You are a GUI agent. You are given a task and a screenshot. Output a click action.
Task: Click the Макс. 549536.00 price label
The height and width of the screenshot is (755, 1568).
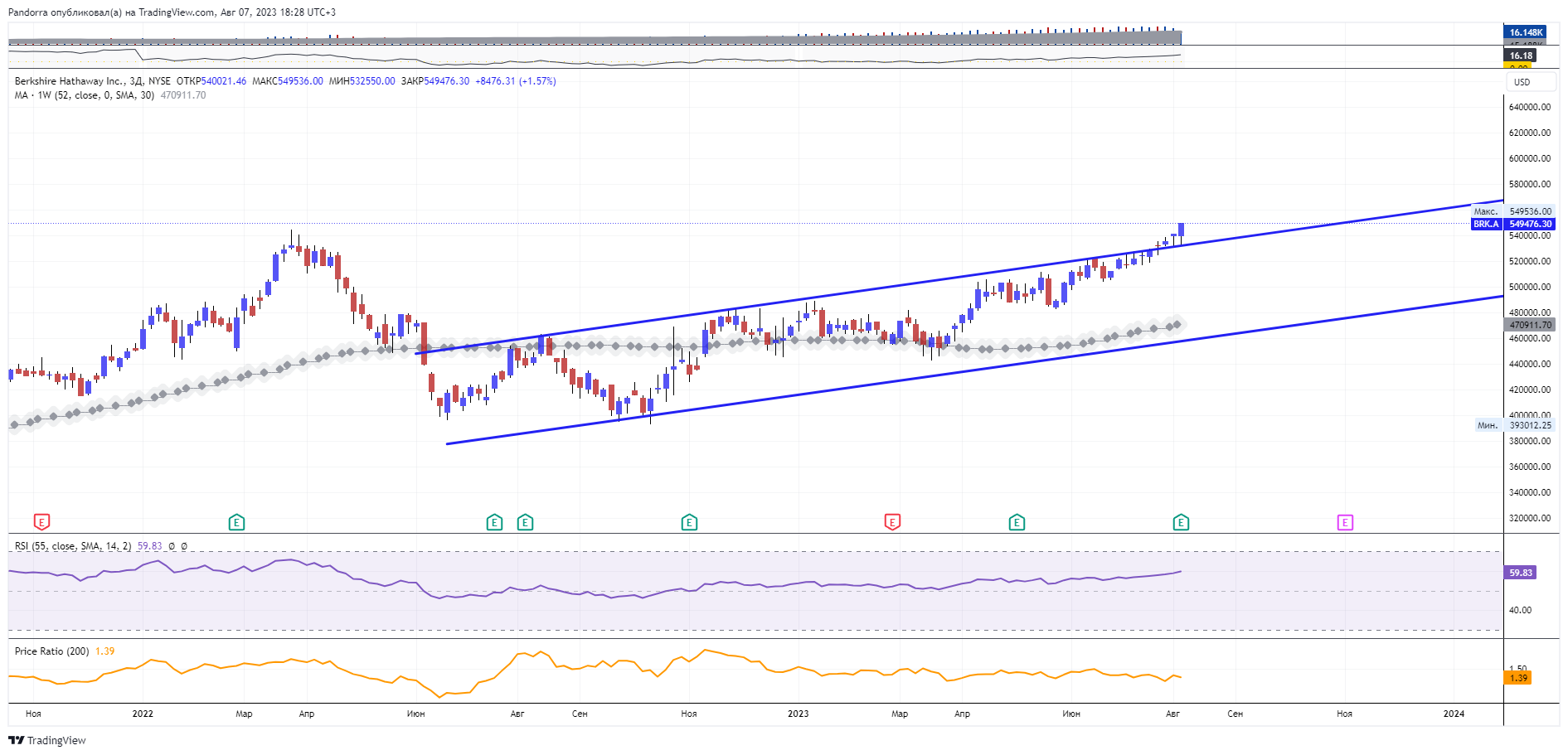[x=1512, y=211]
